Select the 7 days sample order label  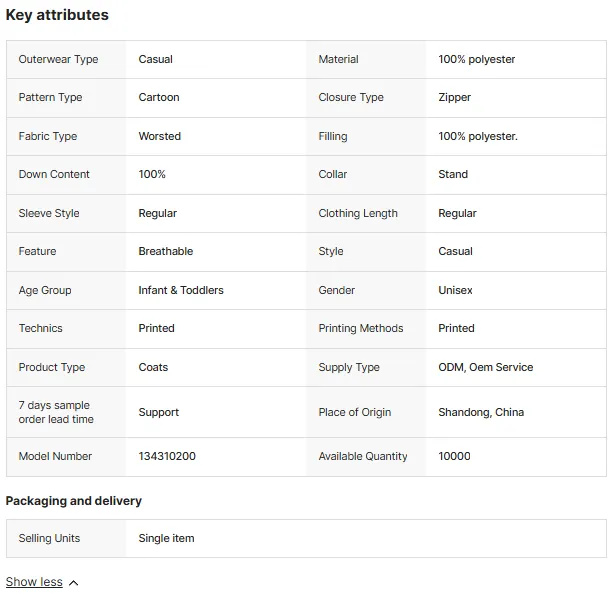point(56,412)
